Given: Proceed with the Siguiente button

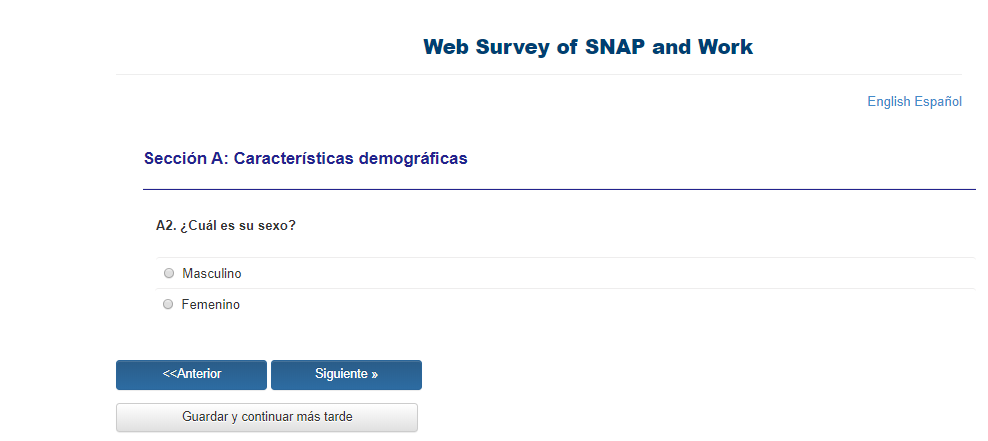Looking at the screenshot, I should click(x=346, y=374).
